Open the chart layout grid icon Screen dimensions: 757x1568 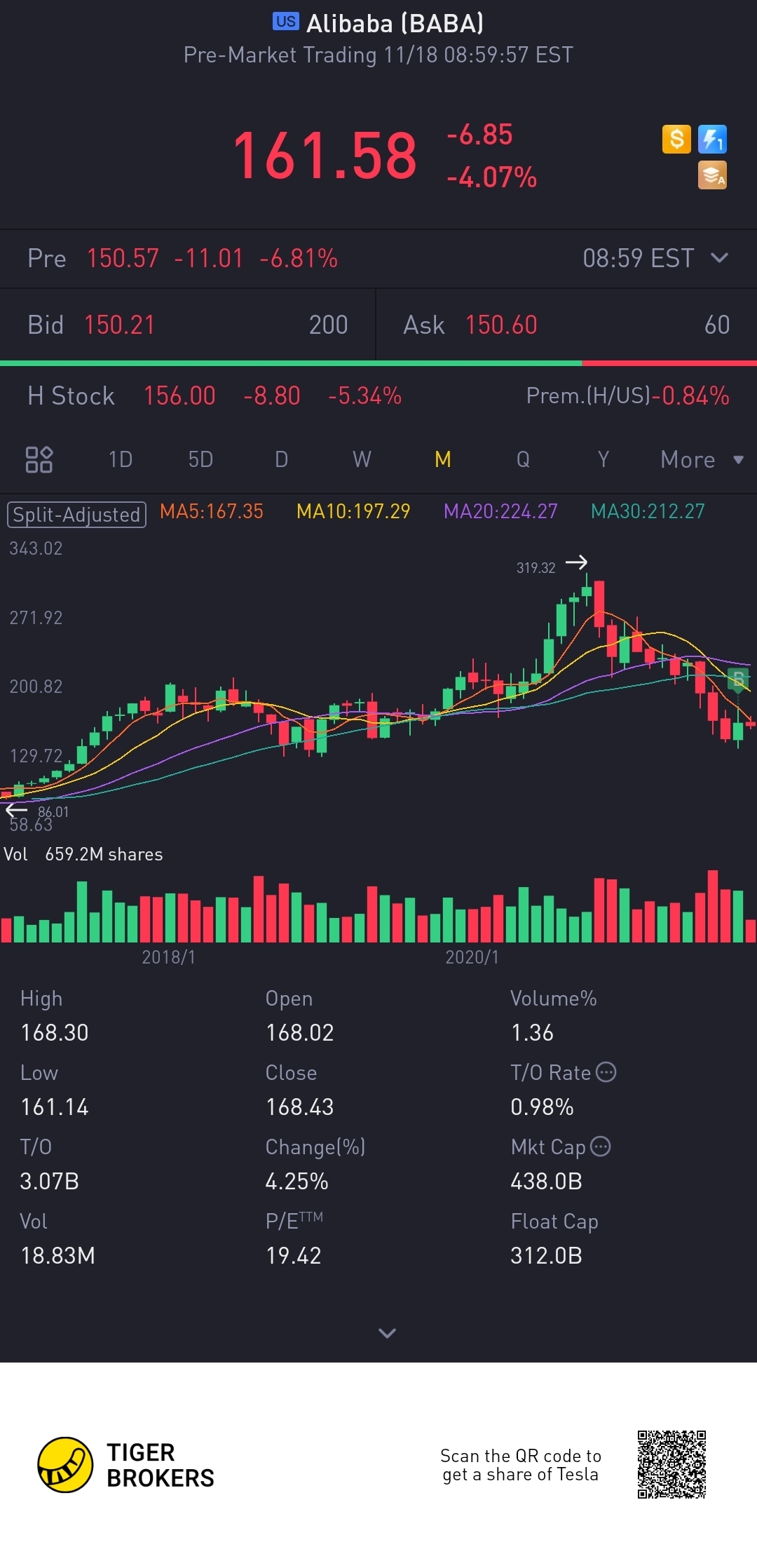pos(39,459)
